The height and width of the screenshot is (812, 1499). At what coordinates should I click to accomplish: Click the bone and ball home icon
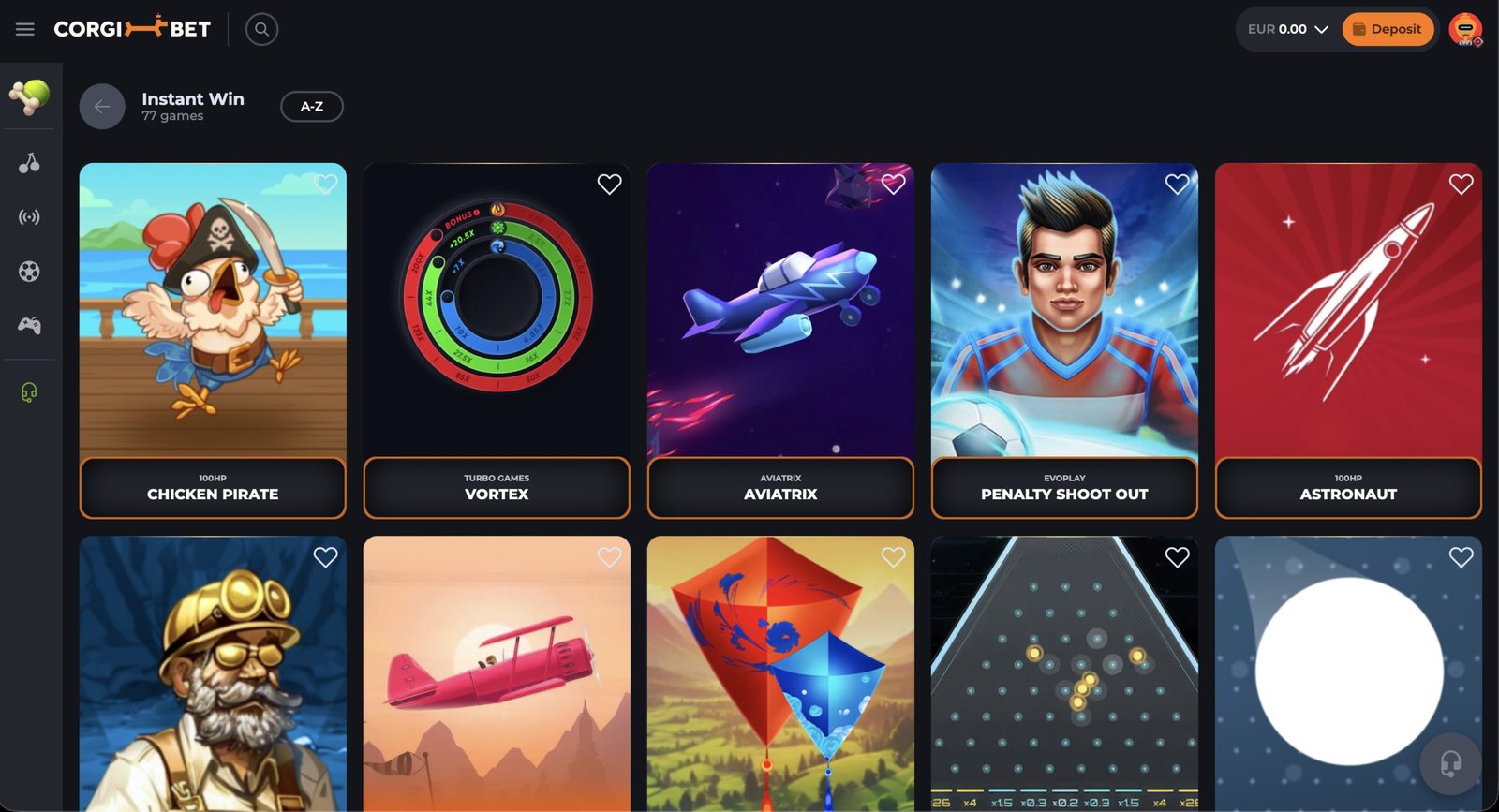coord(29,96)
